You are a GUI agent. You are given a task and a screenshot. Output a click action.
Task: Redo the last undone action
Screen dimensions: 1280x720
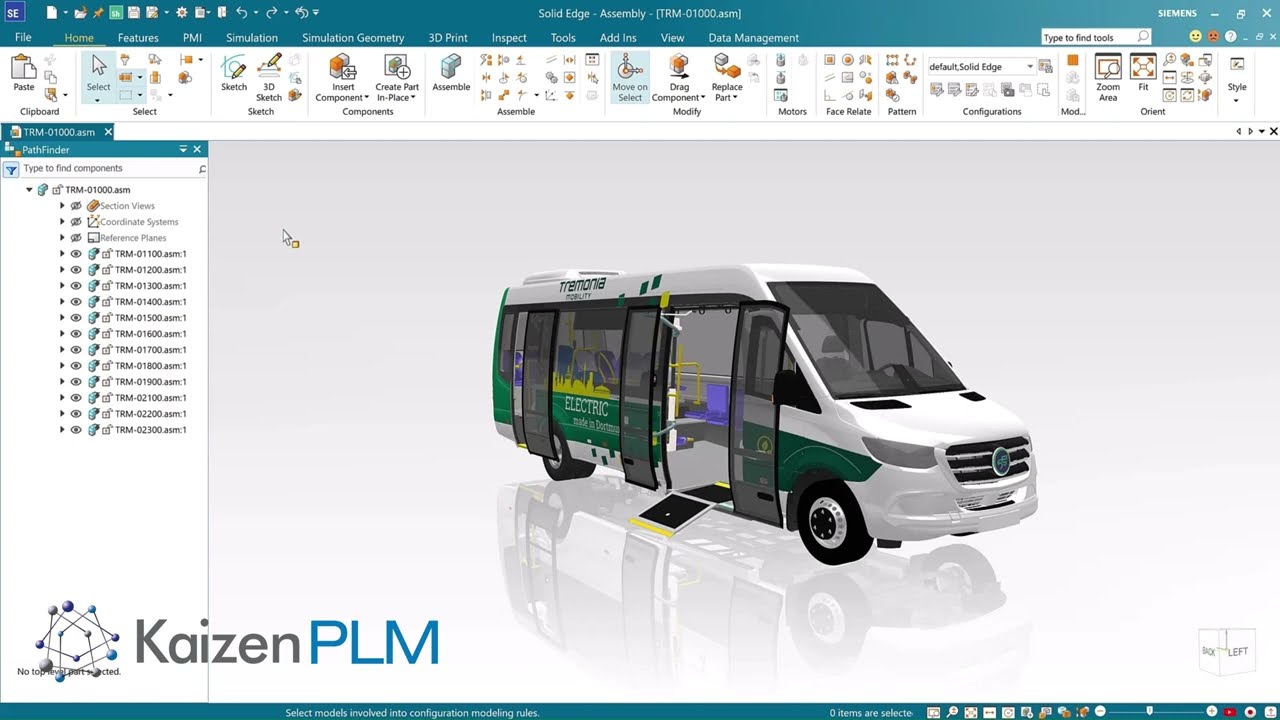tap(271, 13)
